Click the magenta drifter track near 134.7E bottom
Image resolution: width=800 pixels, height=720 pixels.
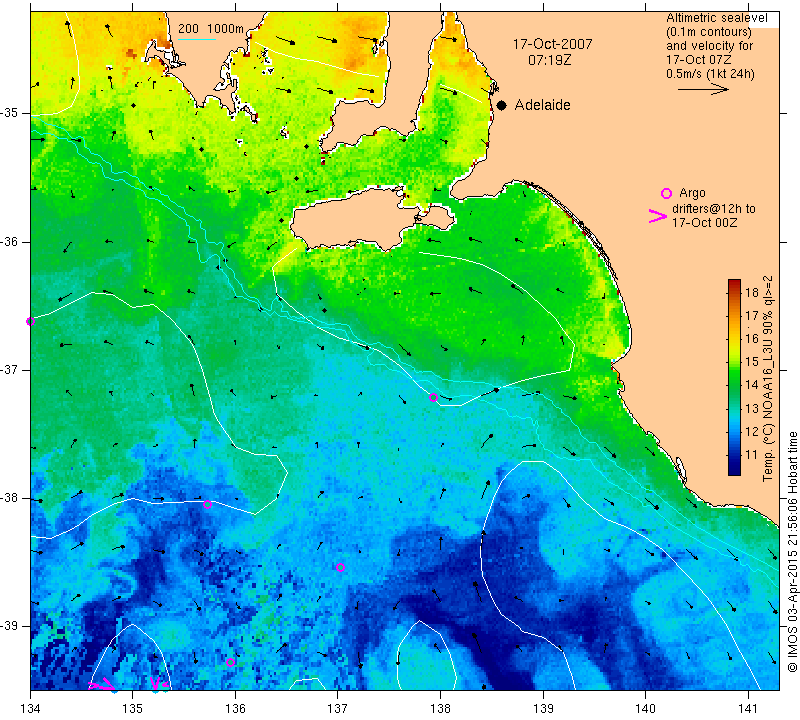[102, 685]
